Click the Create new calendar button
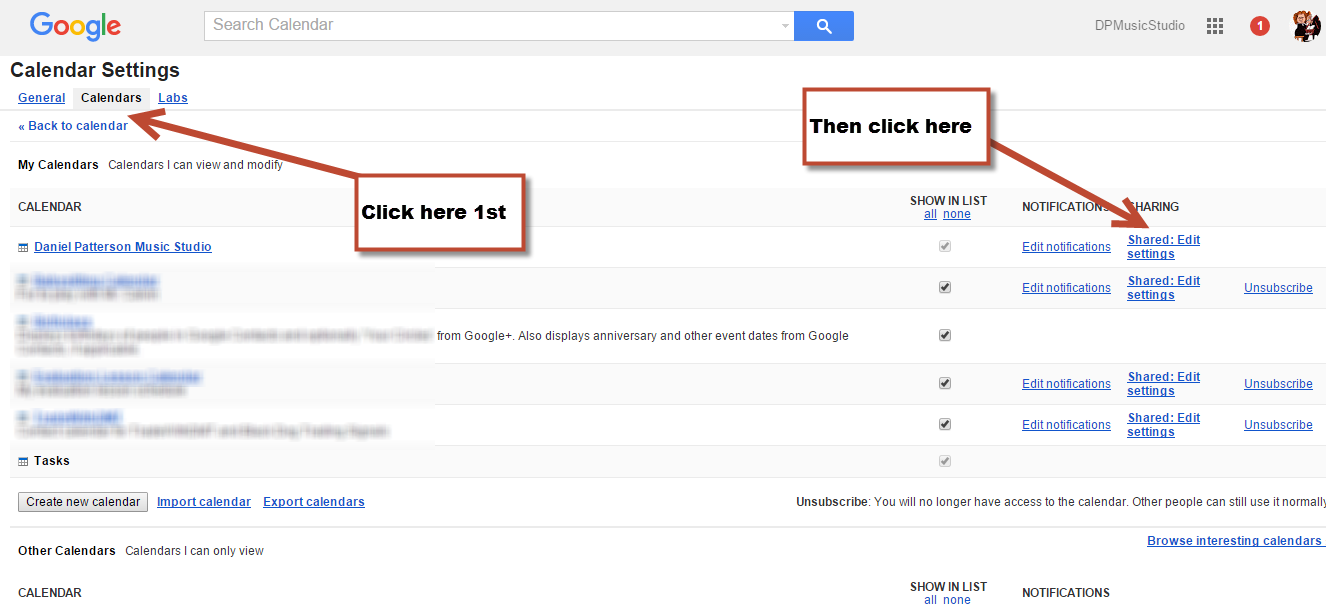Viewport: 1326px width, 604px height. (x=83, y=502)
